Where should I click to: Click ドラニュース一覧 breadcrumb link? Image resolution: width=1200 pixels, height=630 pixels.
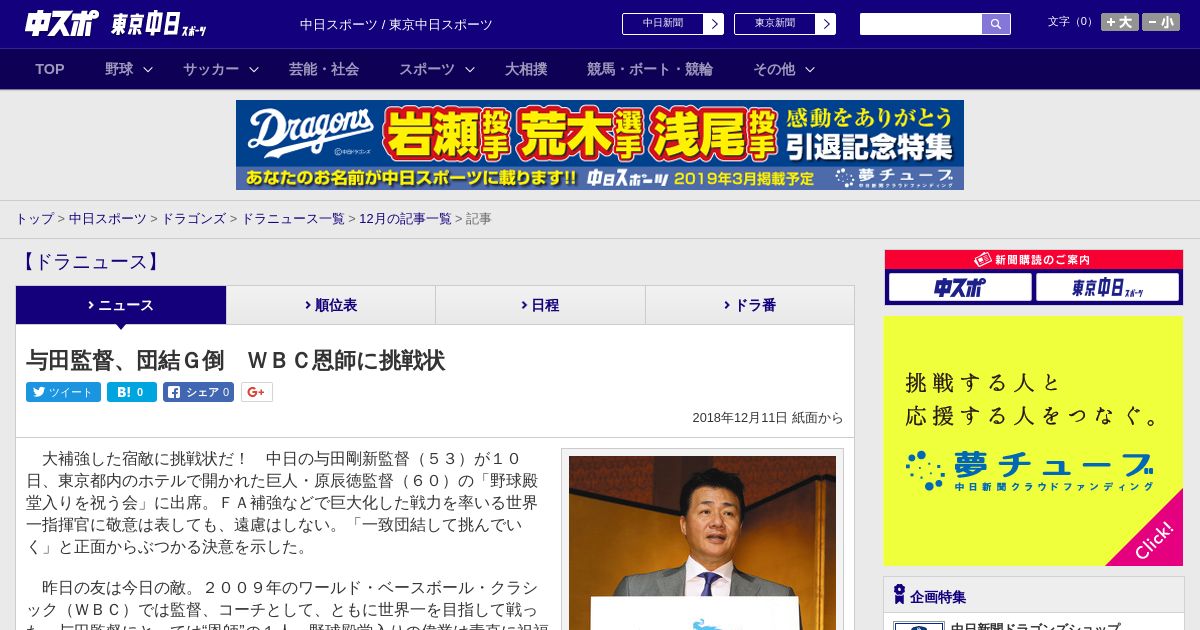click(293, 218)
